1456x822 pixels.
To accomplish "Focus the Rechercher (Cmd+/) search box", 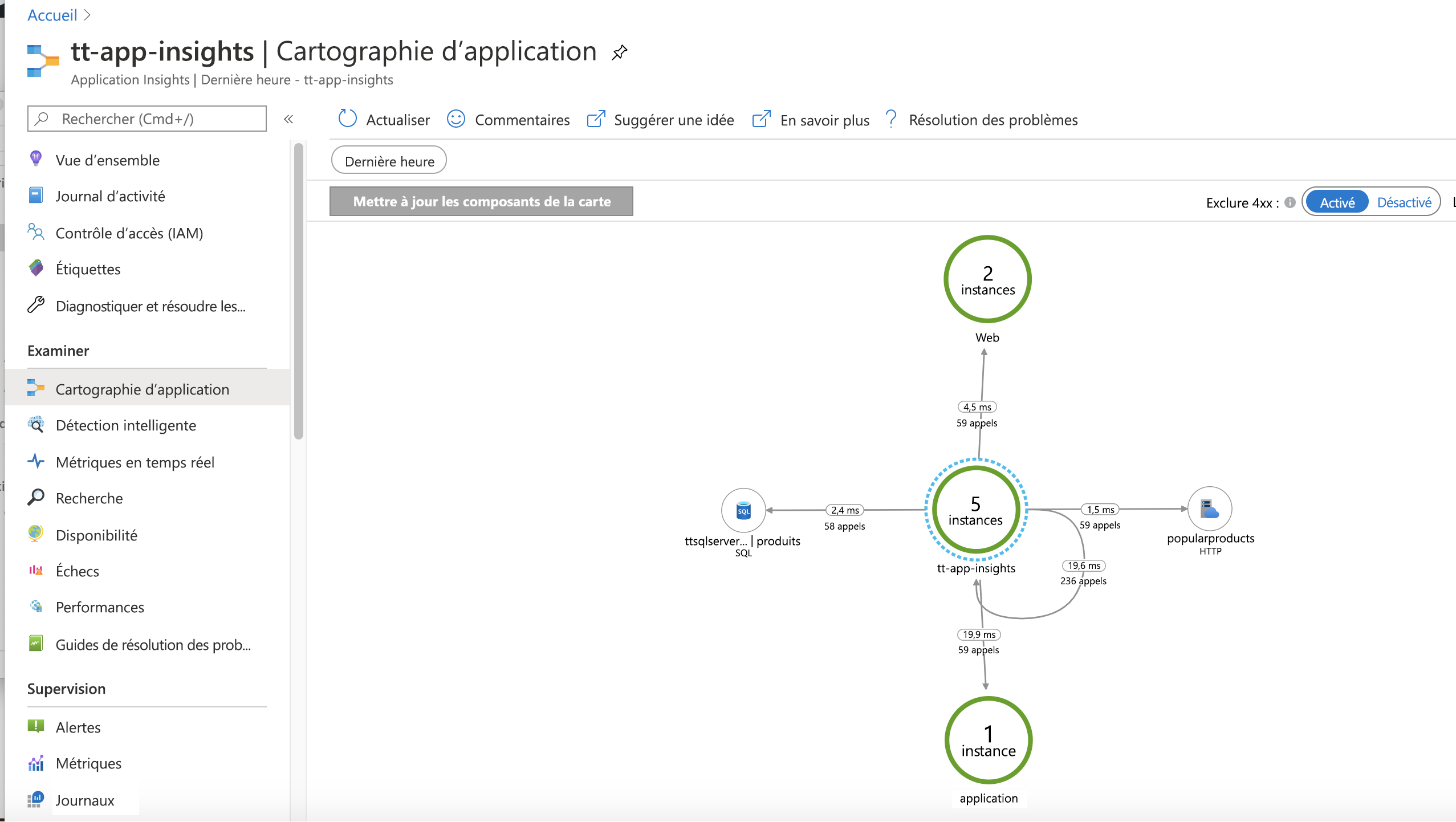I will [x=147, y=119].
